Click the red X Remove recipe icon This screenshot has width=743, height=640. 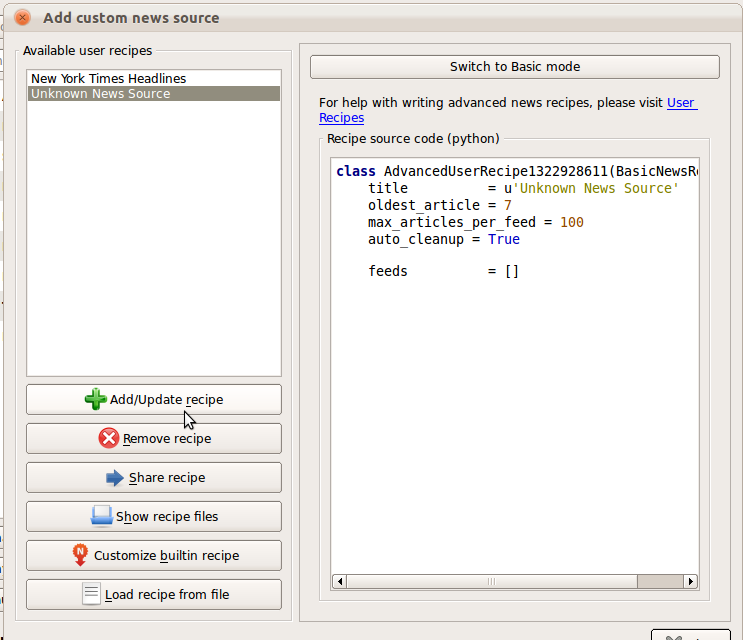coord(108,438)
